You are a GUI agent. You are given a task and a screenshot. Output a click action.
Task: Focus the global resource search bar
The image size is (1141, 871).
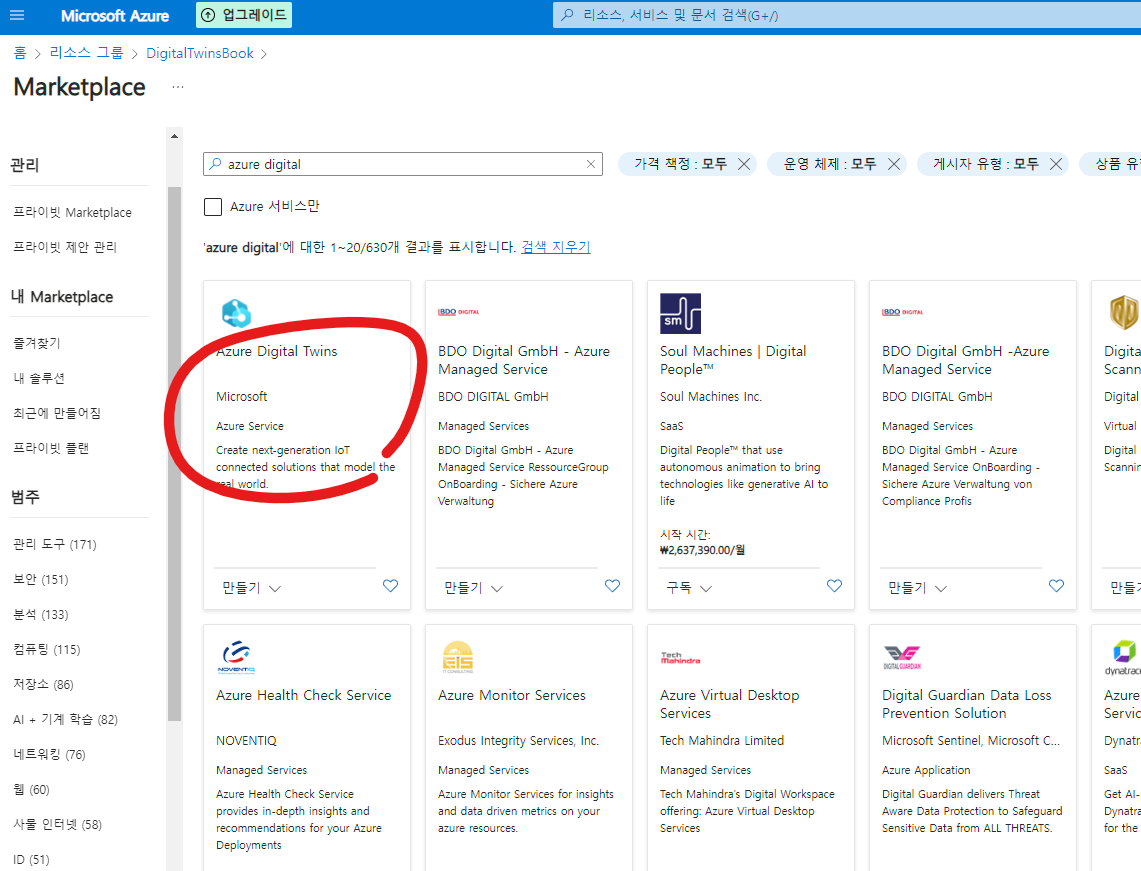tap(846, 15)
